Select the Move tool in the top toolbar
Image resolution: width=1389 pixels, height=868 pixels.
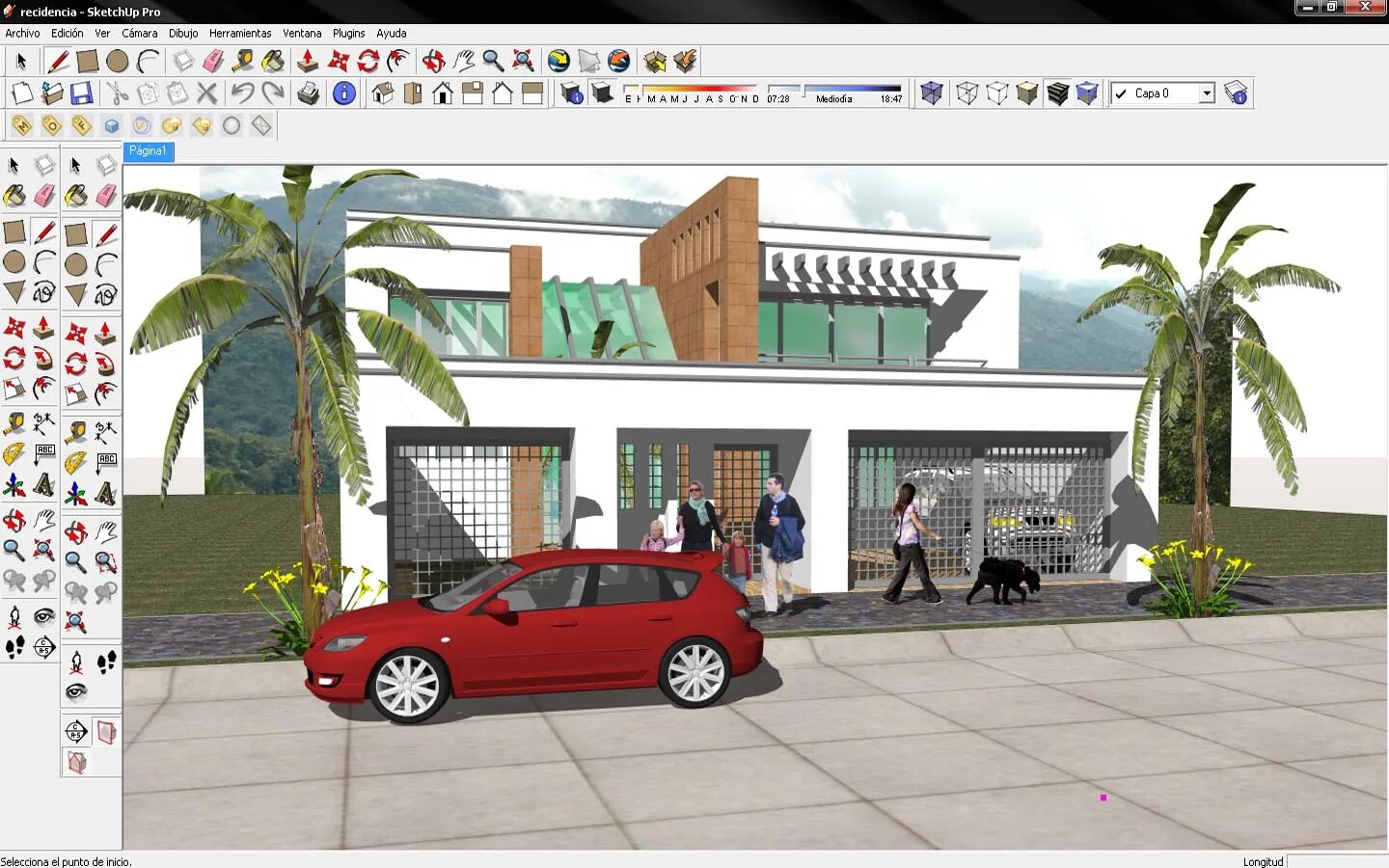[x=338, y=62]
